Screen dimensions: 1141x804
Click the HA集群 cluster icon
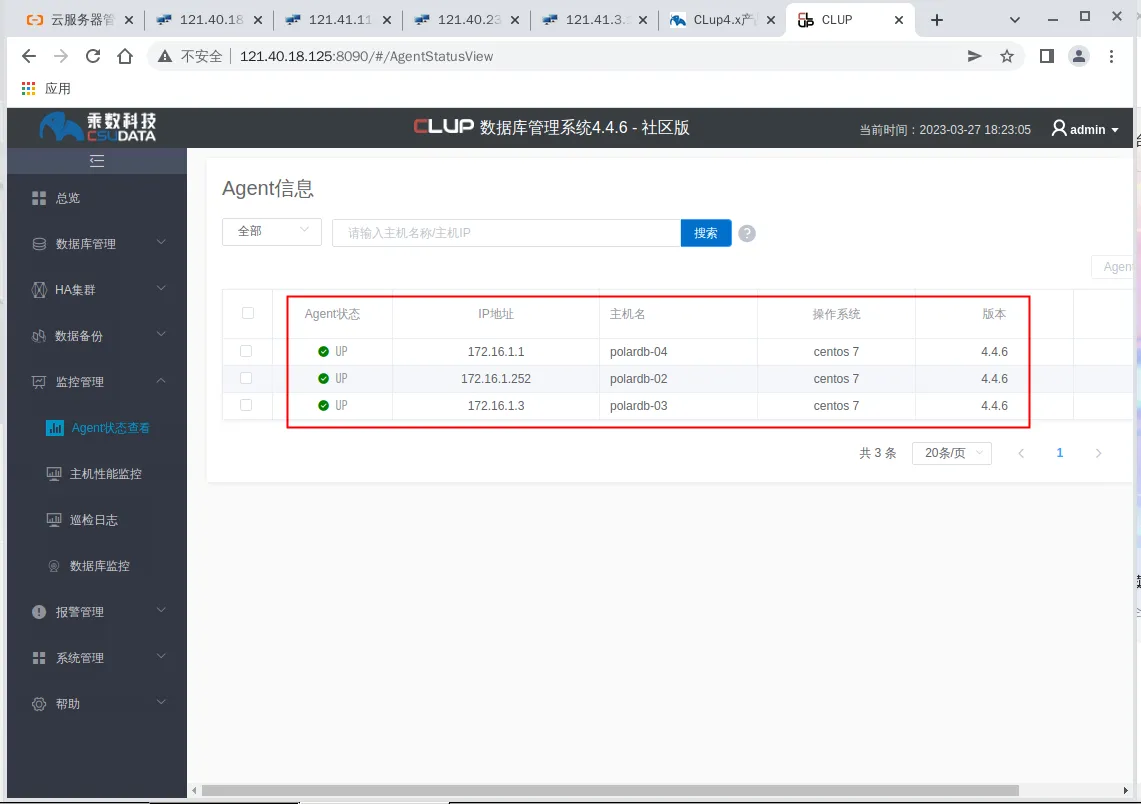[x=39, y=290]
